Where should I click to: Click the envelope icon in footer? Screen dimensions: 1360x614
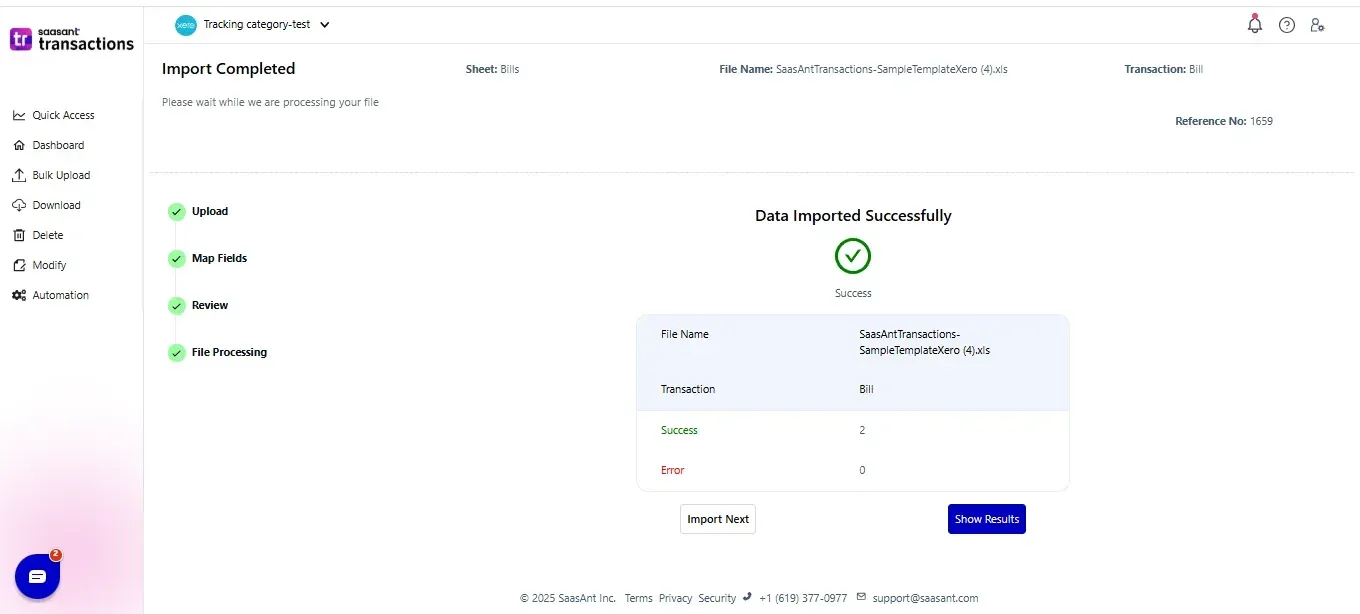tap(862, 597)
